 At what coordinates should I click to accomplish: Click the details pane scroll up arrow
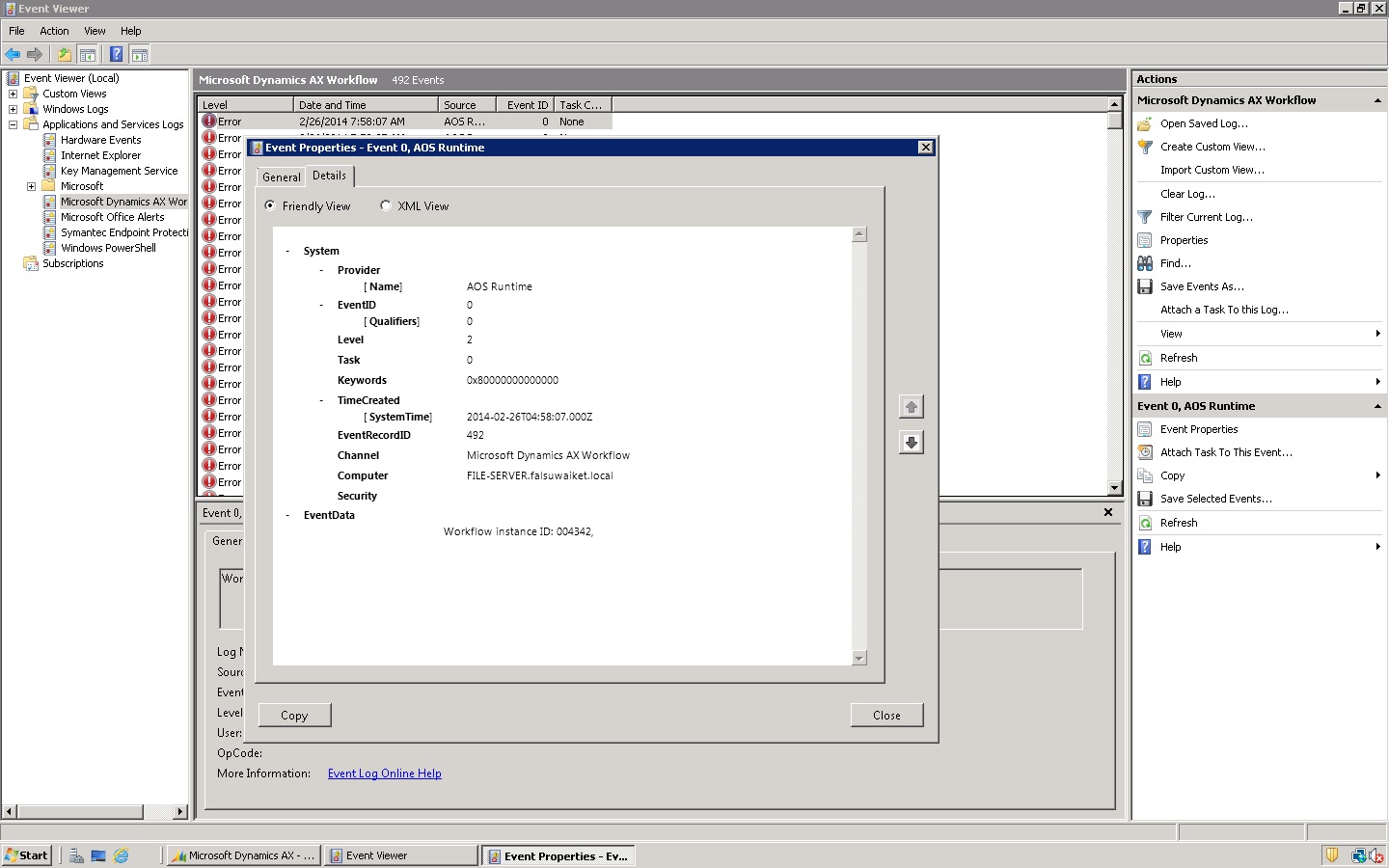pyautogui.click(x=859, y=234)
